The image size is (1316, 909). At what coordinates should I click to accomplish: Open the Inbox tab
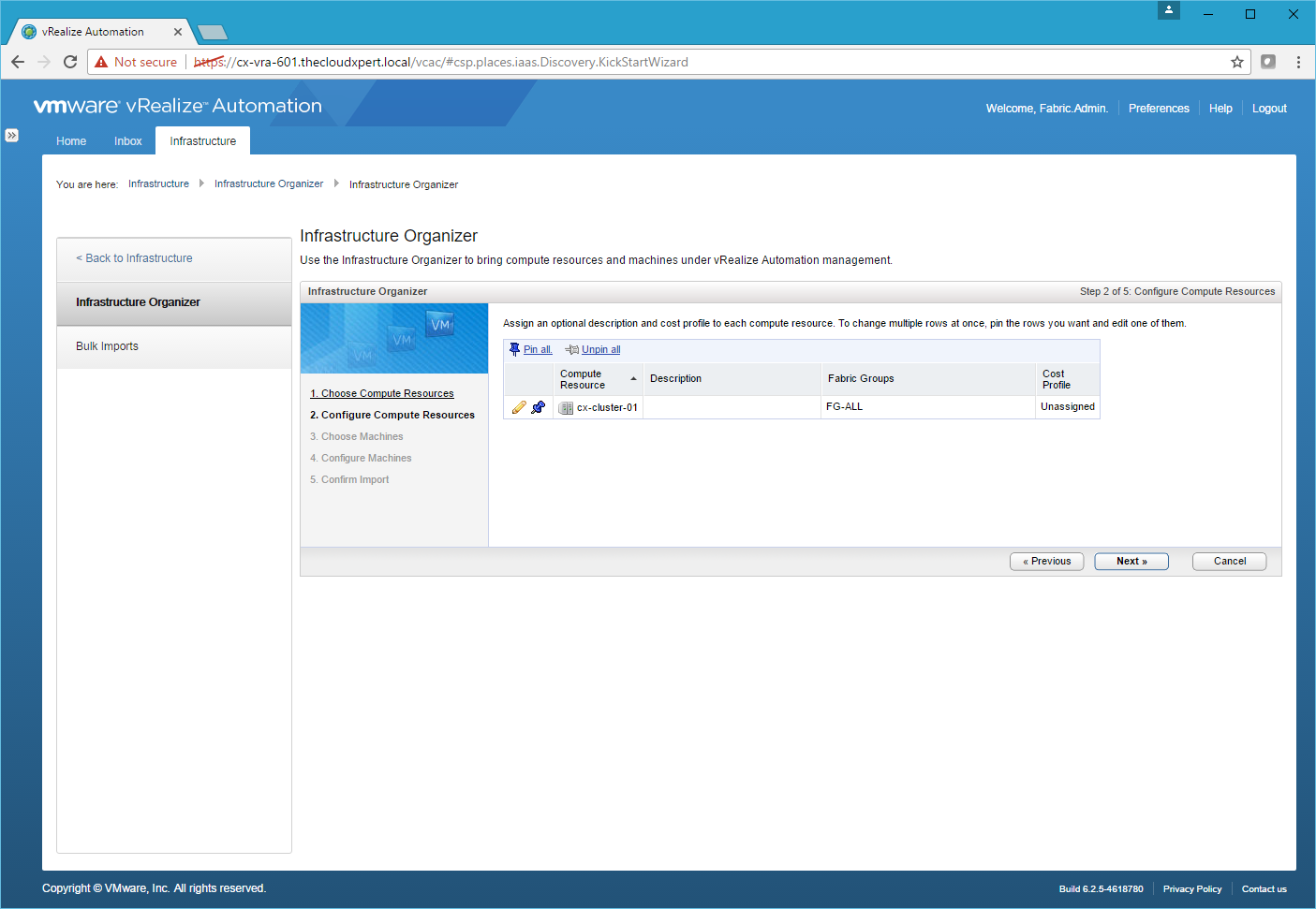[128, 141]
